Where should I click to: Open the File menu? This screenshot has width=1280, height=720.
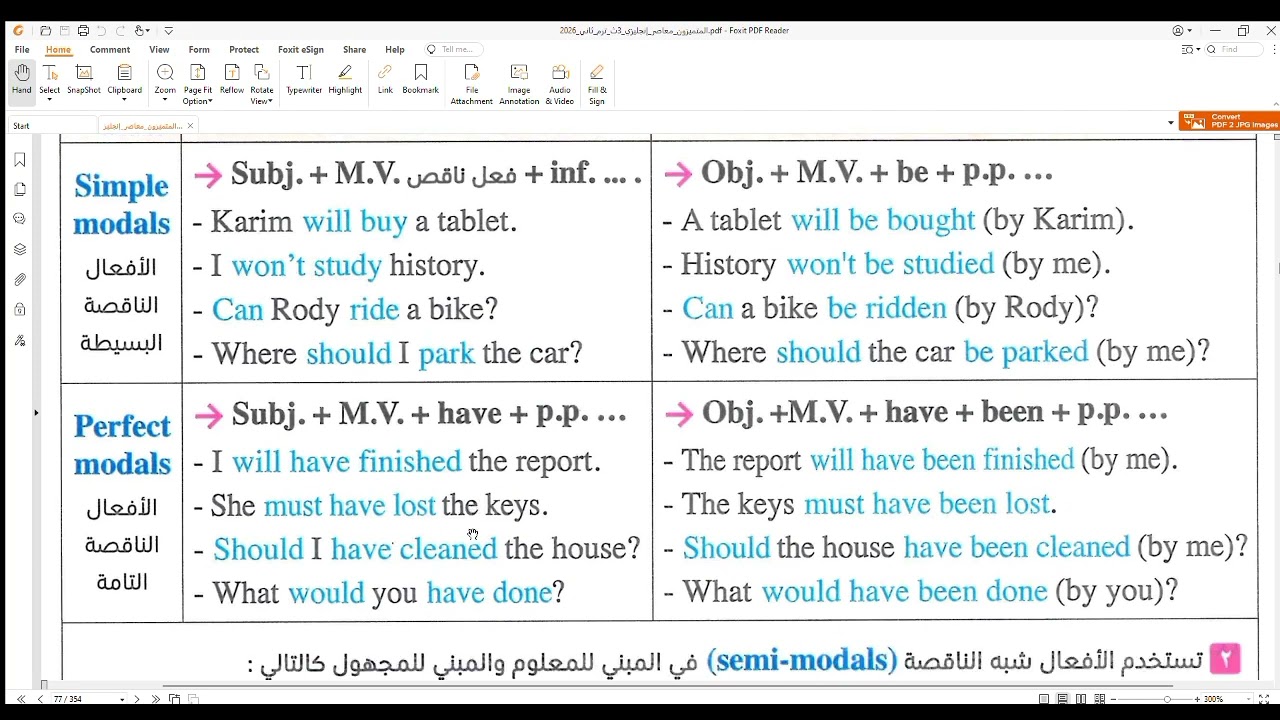tap(22, 49)
